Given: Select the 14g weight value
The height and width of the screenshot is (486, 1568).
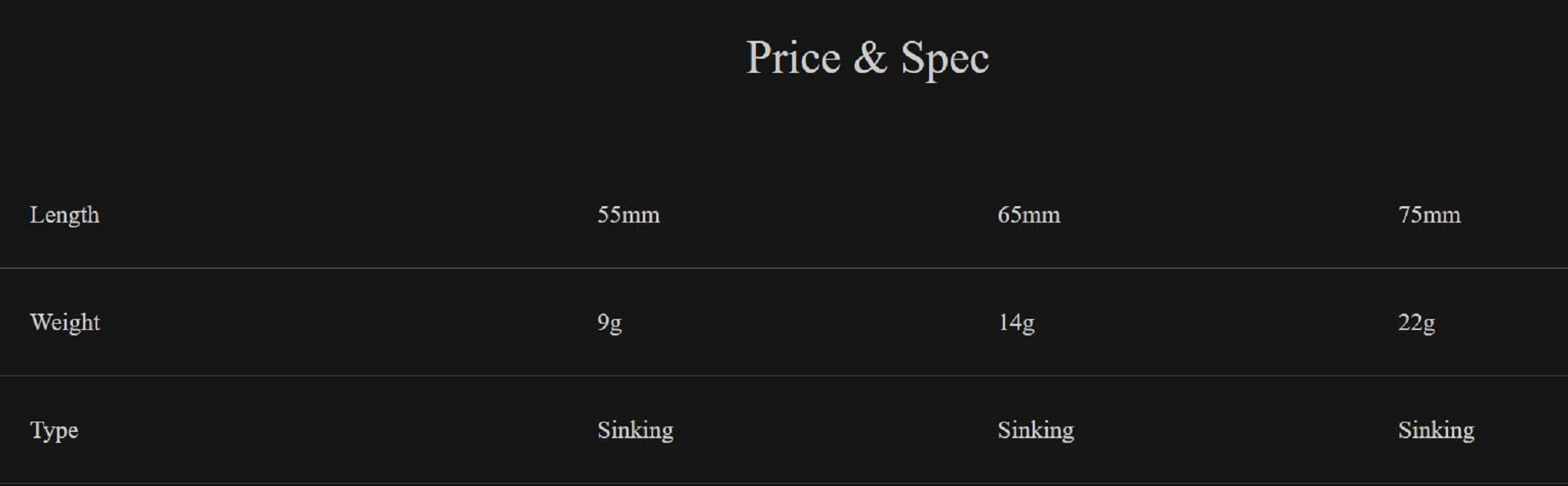Looking at the screenshot, I should 1015,322.
